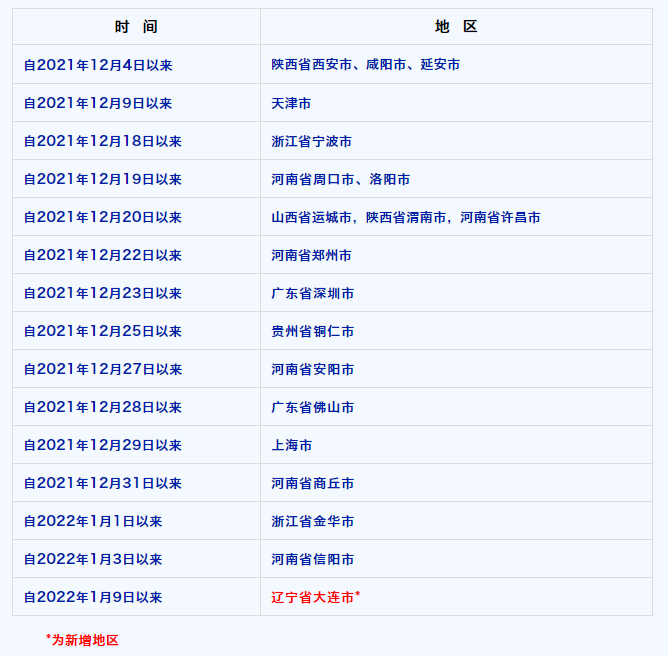Select the cell 自2021年12月27日以来

(136, 368)
